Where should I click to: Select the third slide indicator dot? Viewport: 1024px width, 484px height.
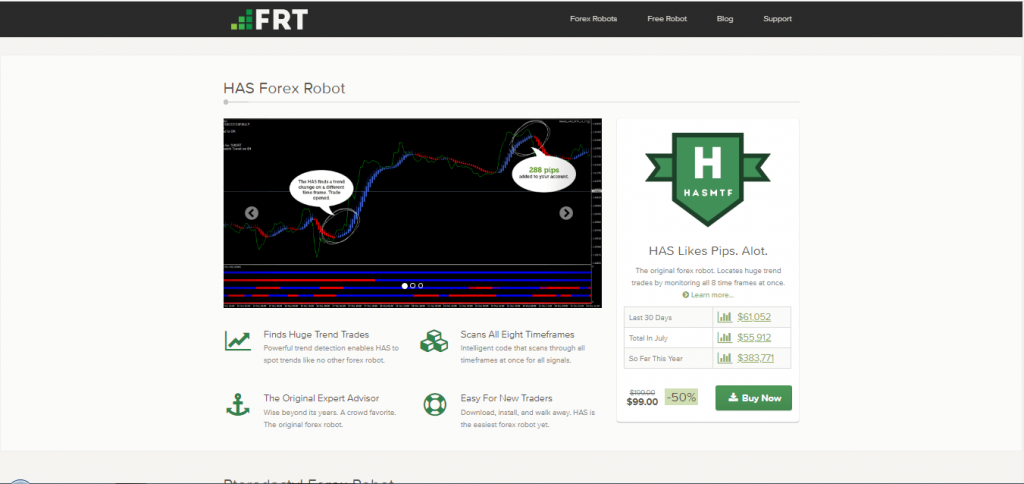[421, 286]
